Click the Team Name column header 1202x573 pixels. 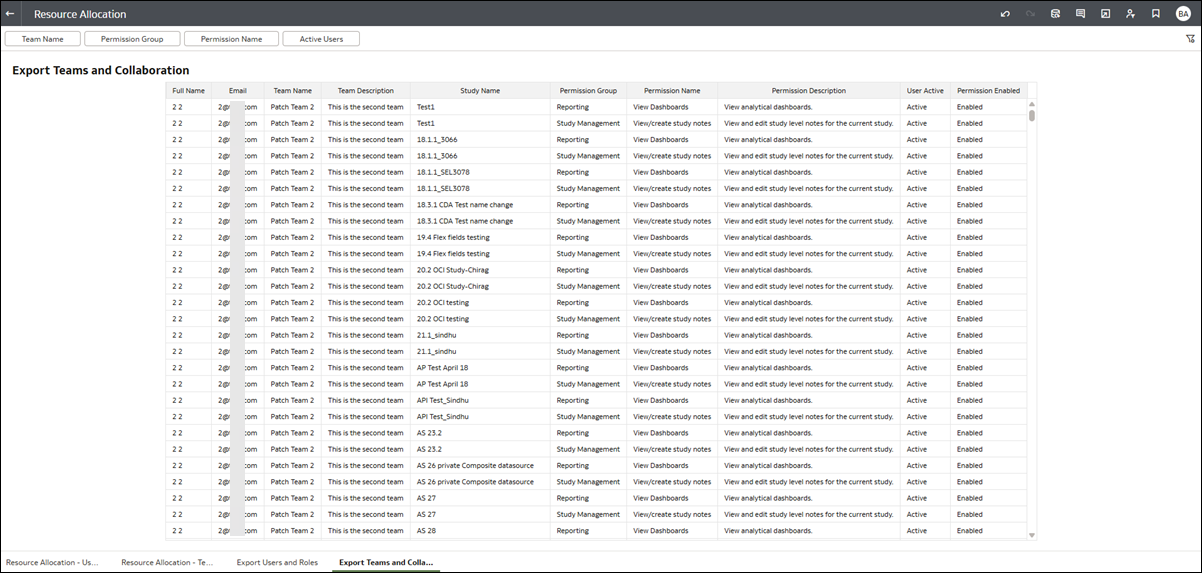(x=293, y=91)
